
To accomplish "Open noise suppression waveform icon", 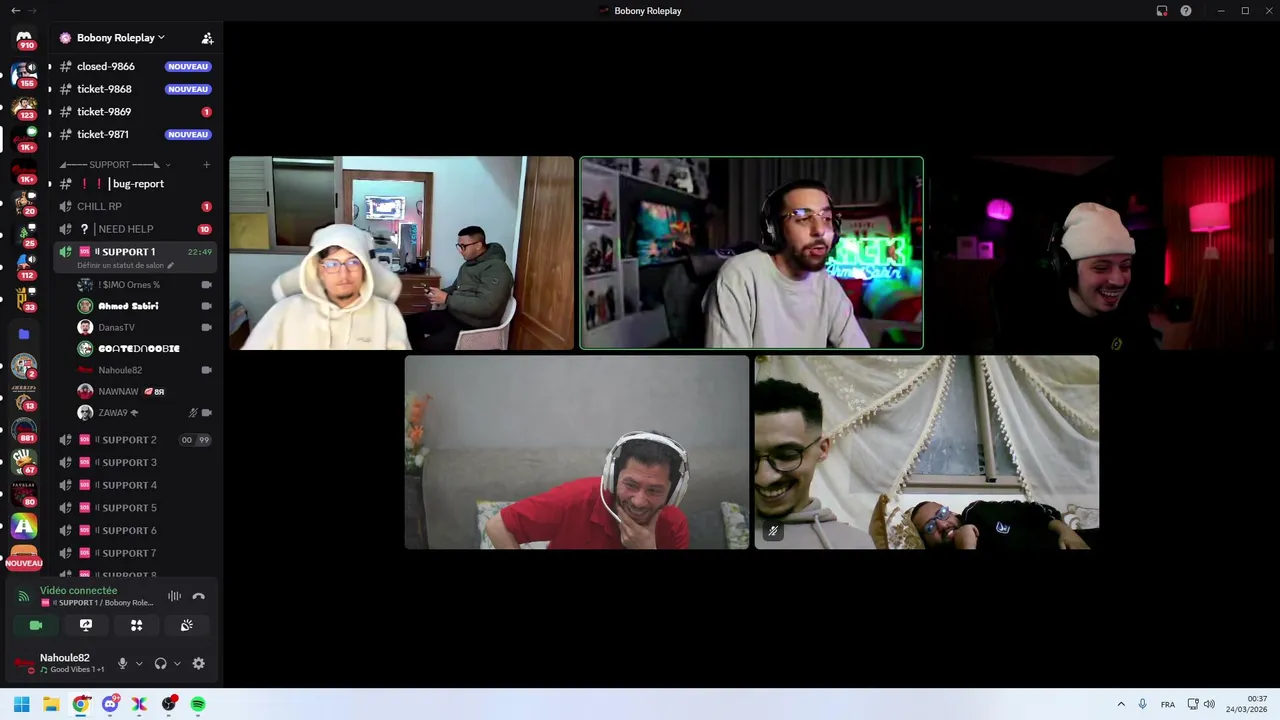I will 174,596.
